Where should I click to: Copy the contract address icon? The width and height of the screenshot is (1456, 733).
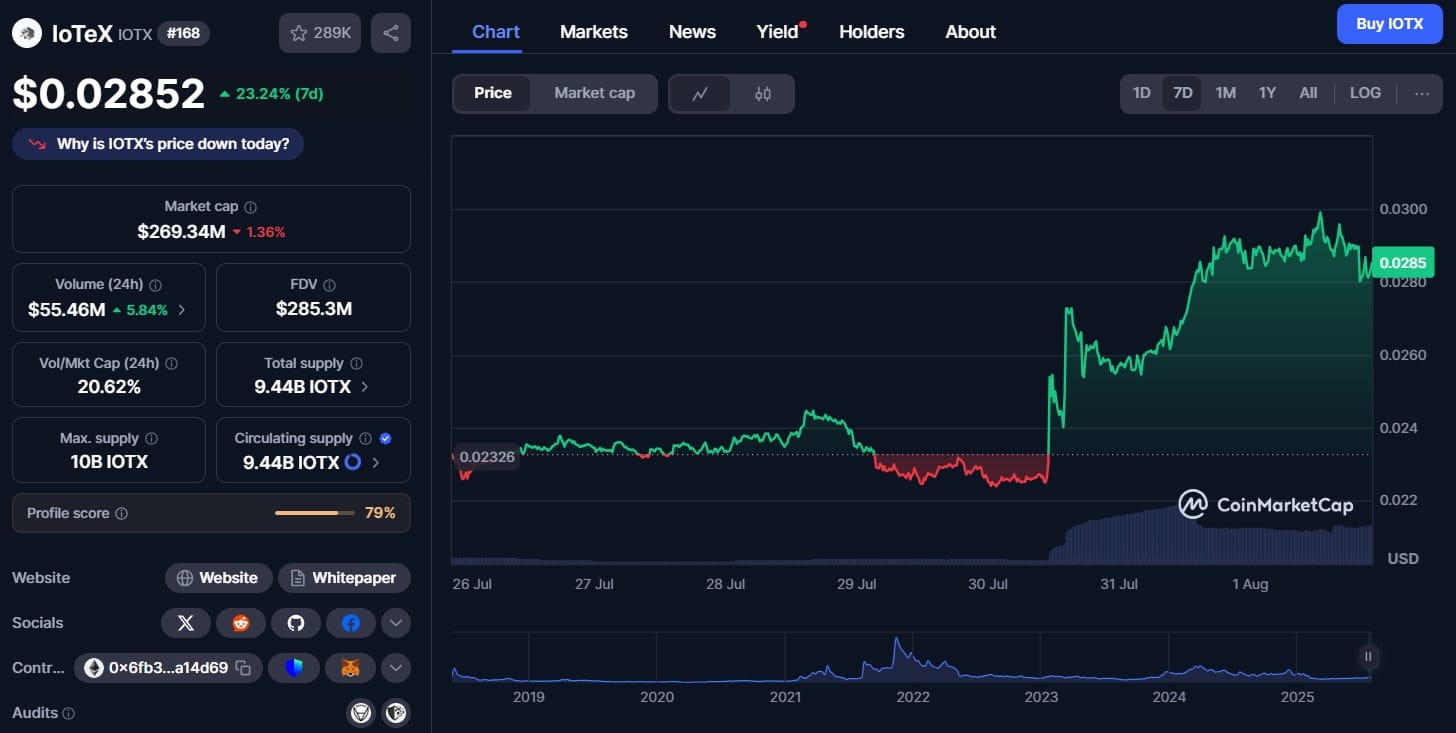click(243, 668)
